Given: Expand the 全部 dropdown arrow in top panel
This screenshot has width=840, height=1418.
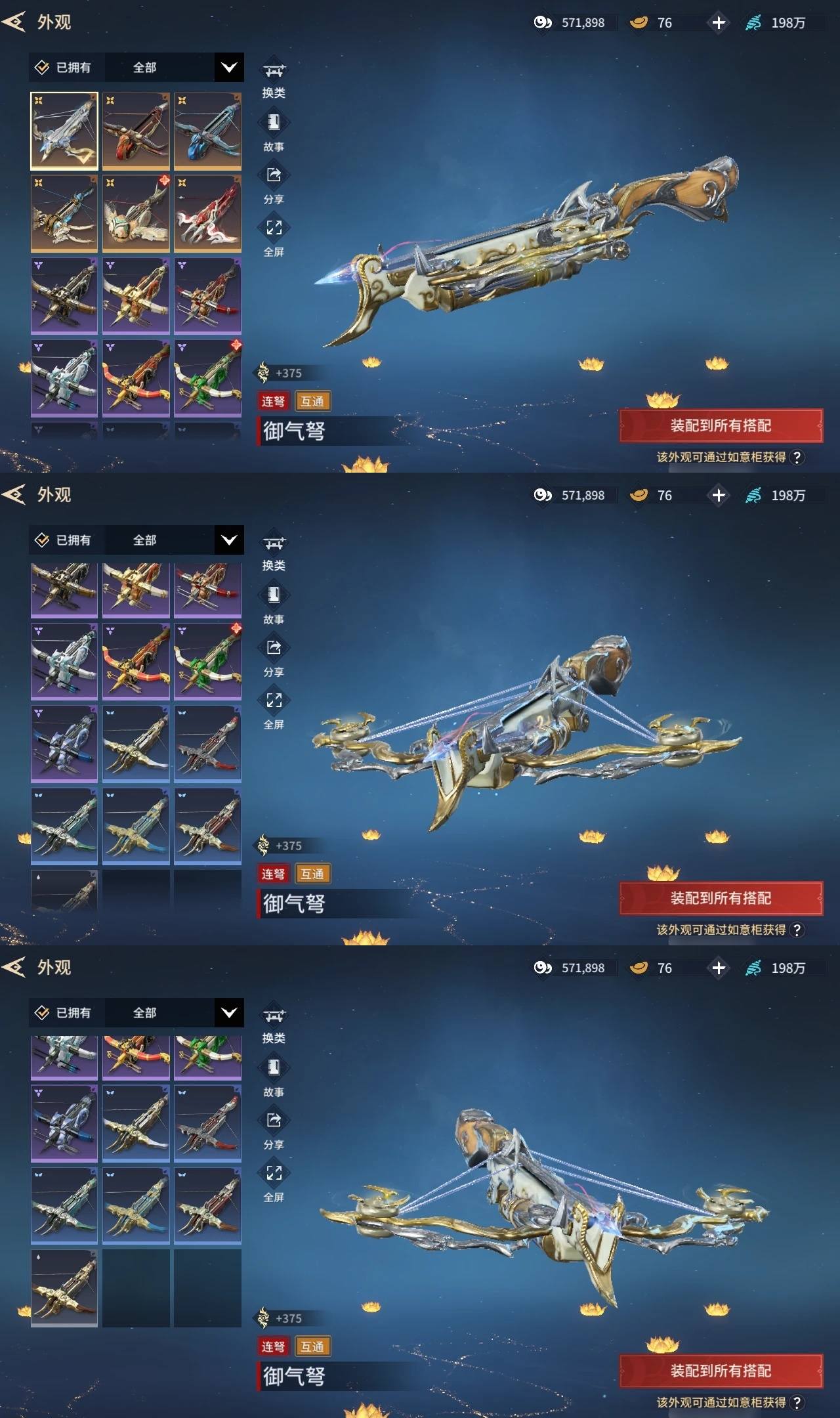Looking at the screenshot, I should pos(229,67).
